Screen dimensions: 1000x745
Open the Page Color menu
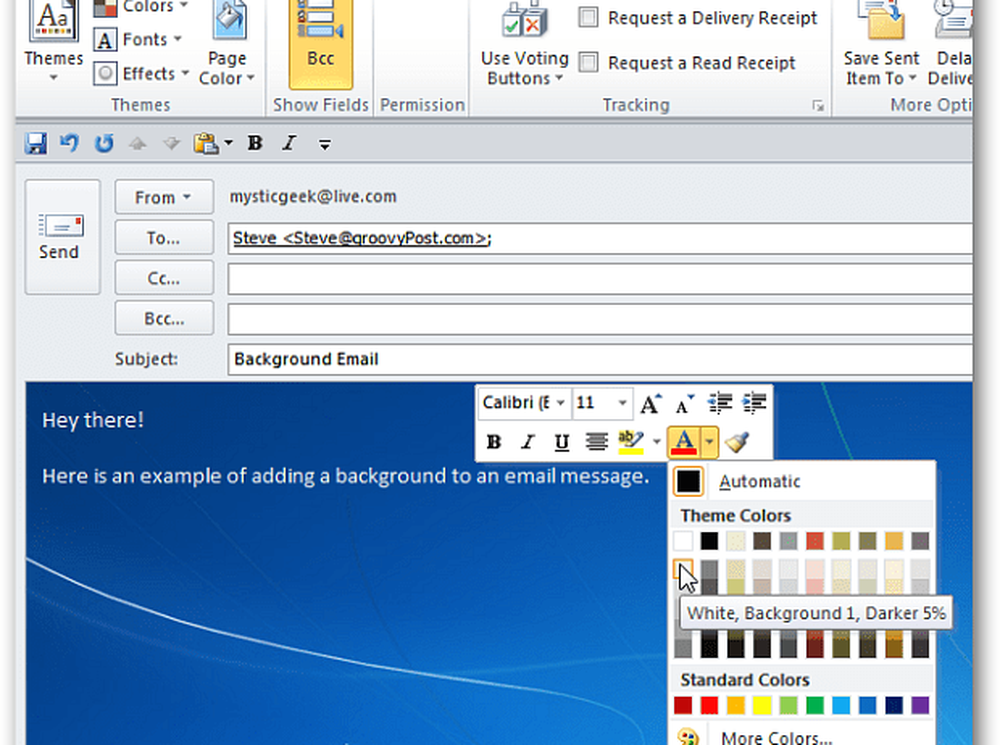227,45
